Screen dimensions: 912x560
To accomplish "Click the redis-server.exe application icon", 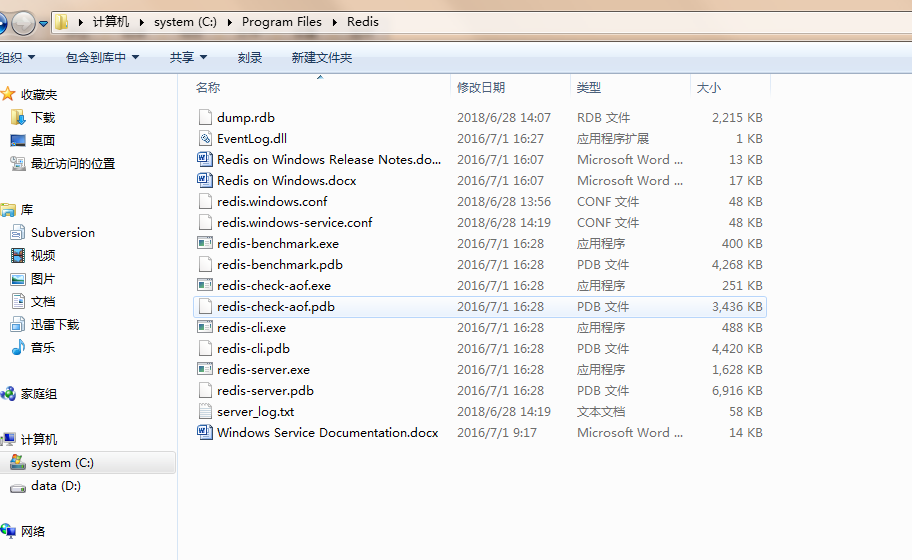I will pyautogui.click(x=205, y=369).
